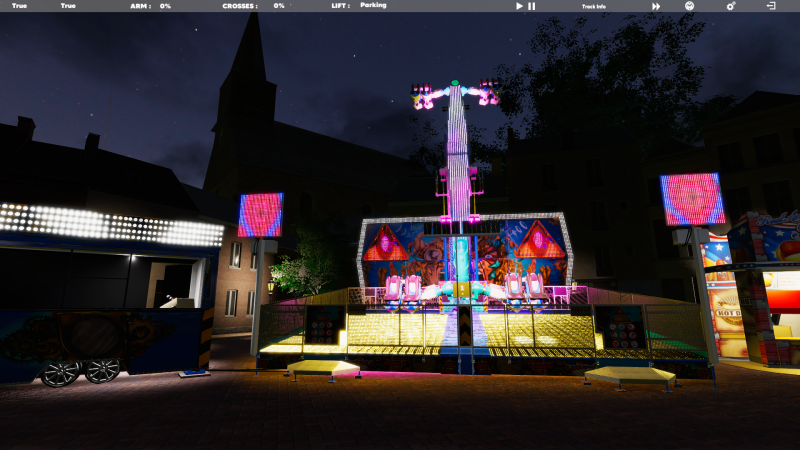Click the ARM label
This screenshot has width=800, height=450.
(x=140, y=6)
